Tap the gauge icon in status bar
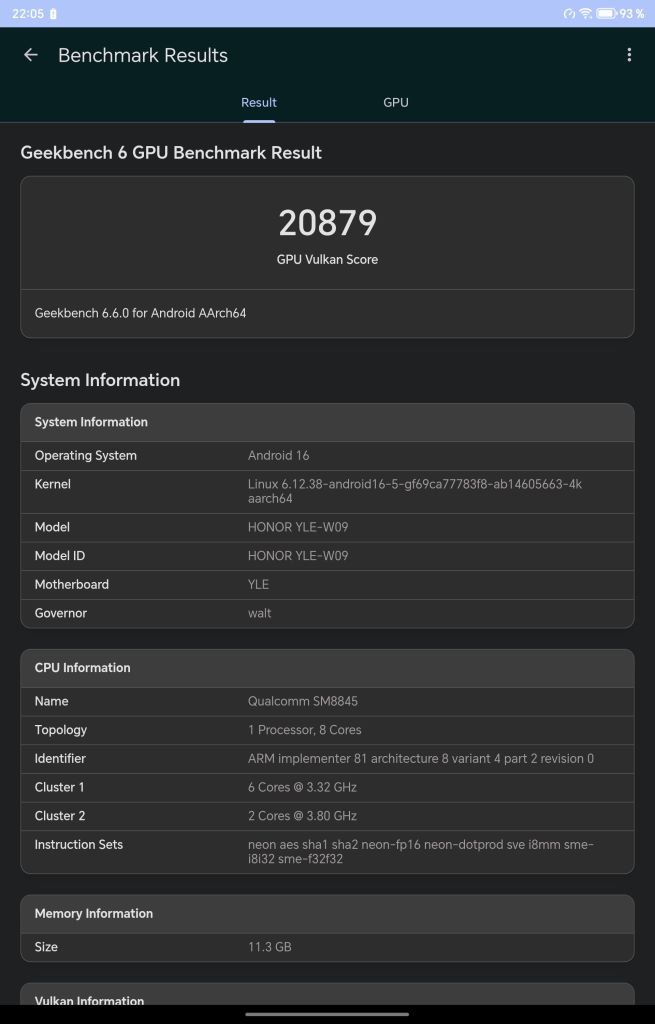Image resolution: width=655 pixels, height=1024 pixels. coord(569,14)
